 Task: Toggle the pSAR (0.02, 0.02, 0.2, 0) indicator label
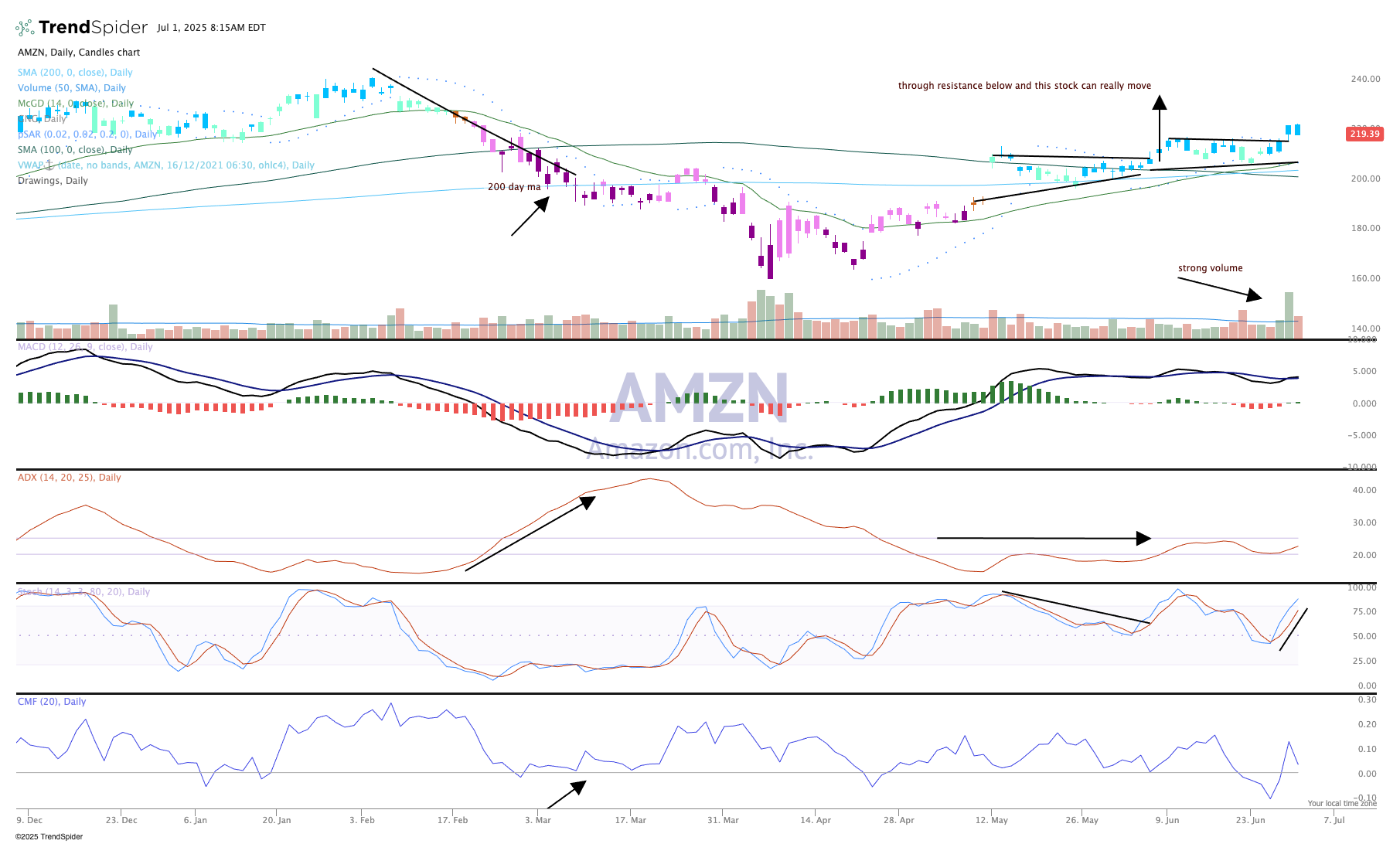point(87,134)
